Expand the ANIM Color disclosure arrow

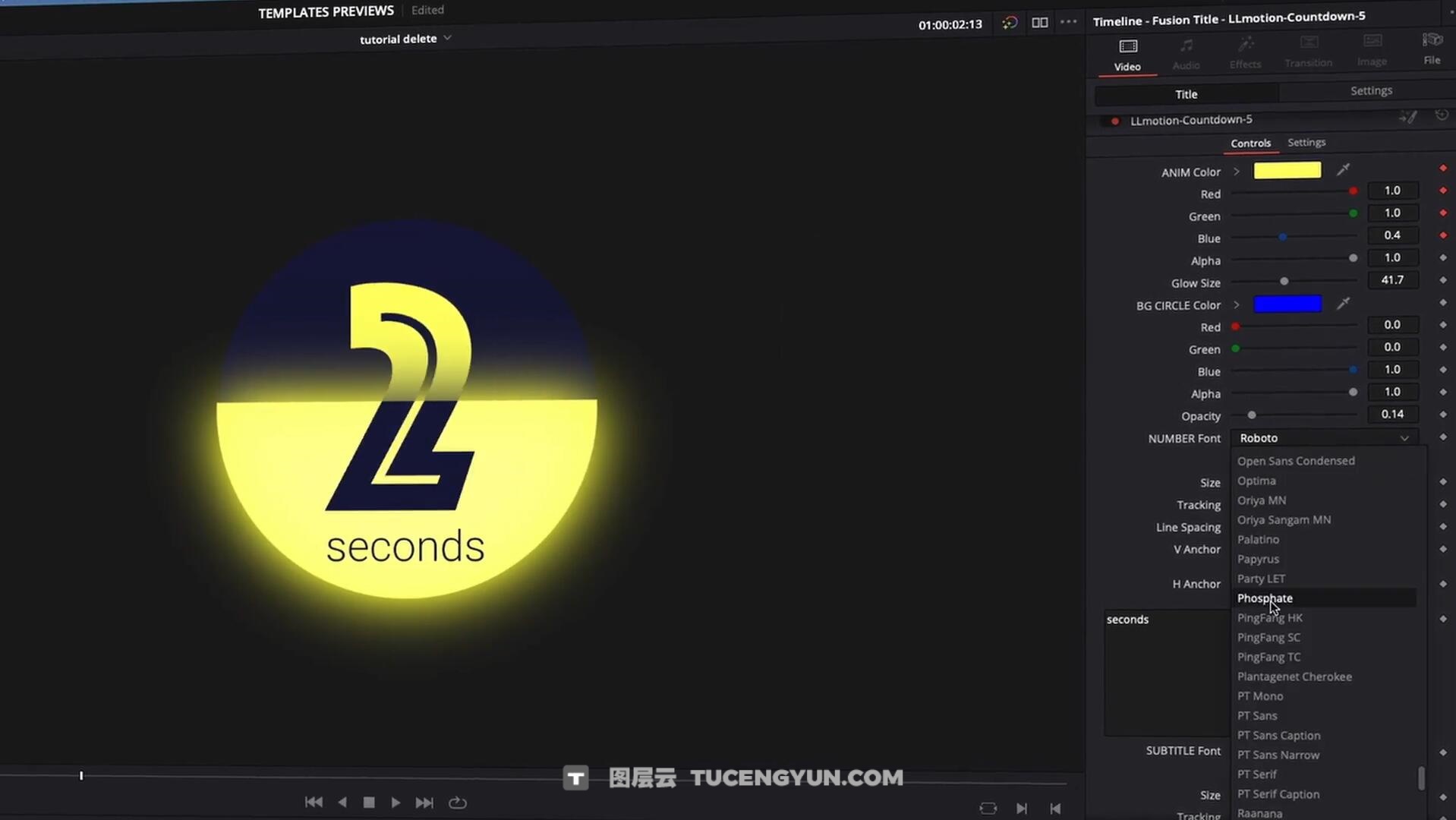click(x=1237, y=172)
